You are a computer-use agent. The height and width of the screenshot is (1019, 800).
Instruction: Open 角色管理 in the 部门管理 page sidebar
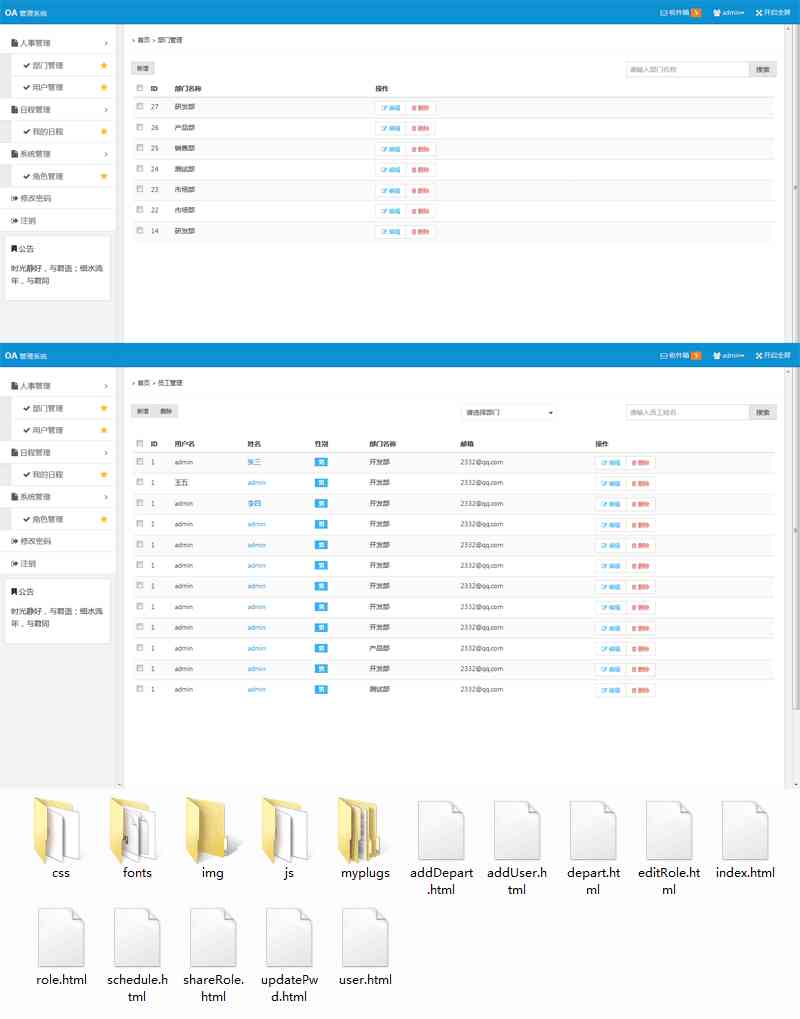tap(47, 176)
